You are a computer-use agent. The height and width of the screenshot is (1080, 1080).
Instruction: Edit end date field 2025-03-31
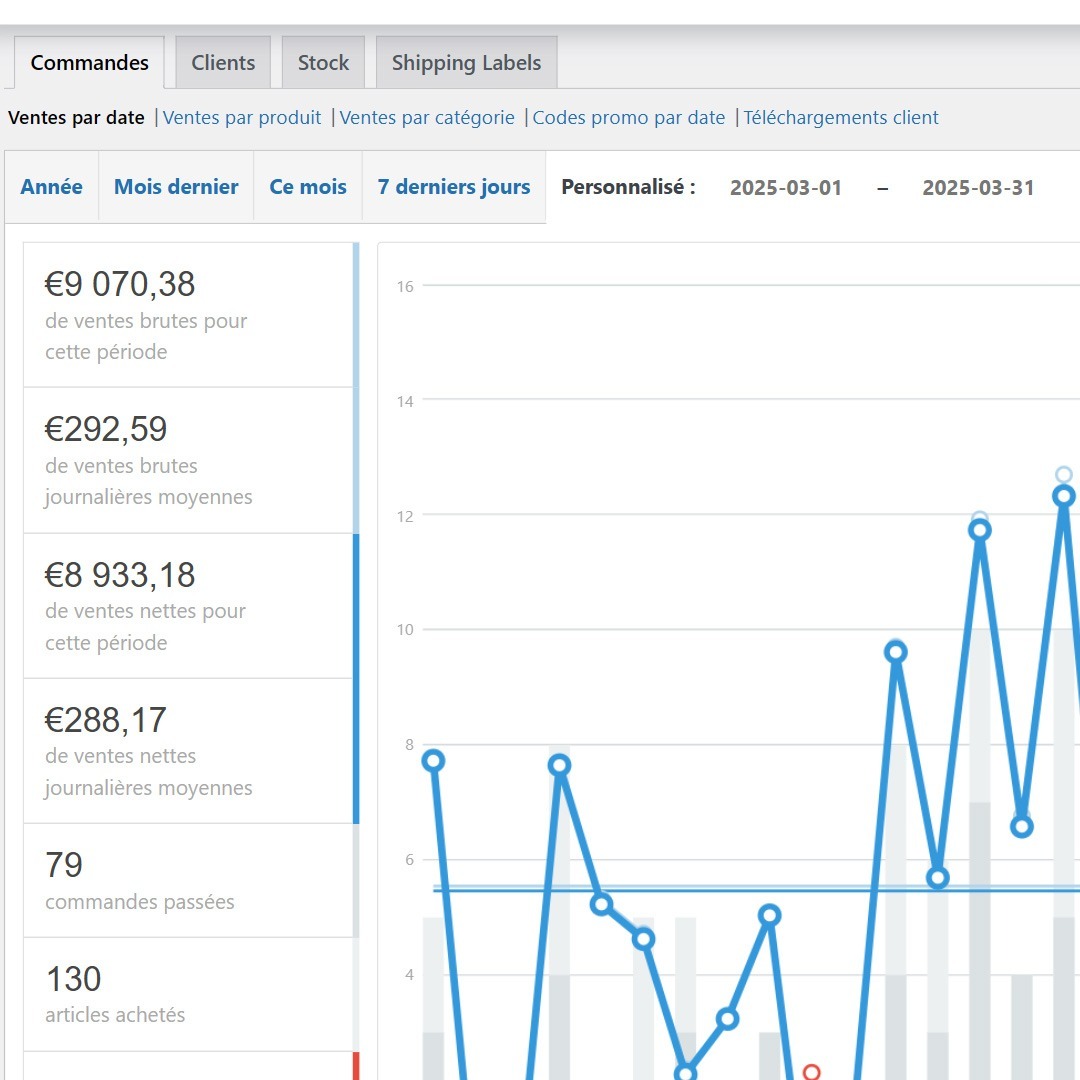(978, 187)
